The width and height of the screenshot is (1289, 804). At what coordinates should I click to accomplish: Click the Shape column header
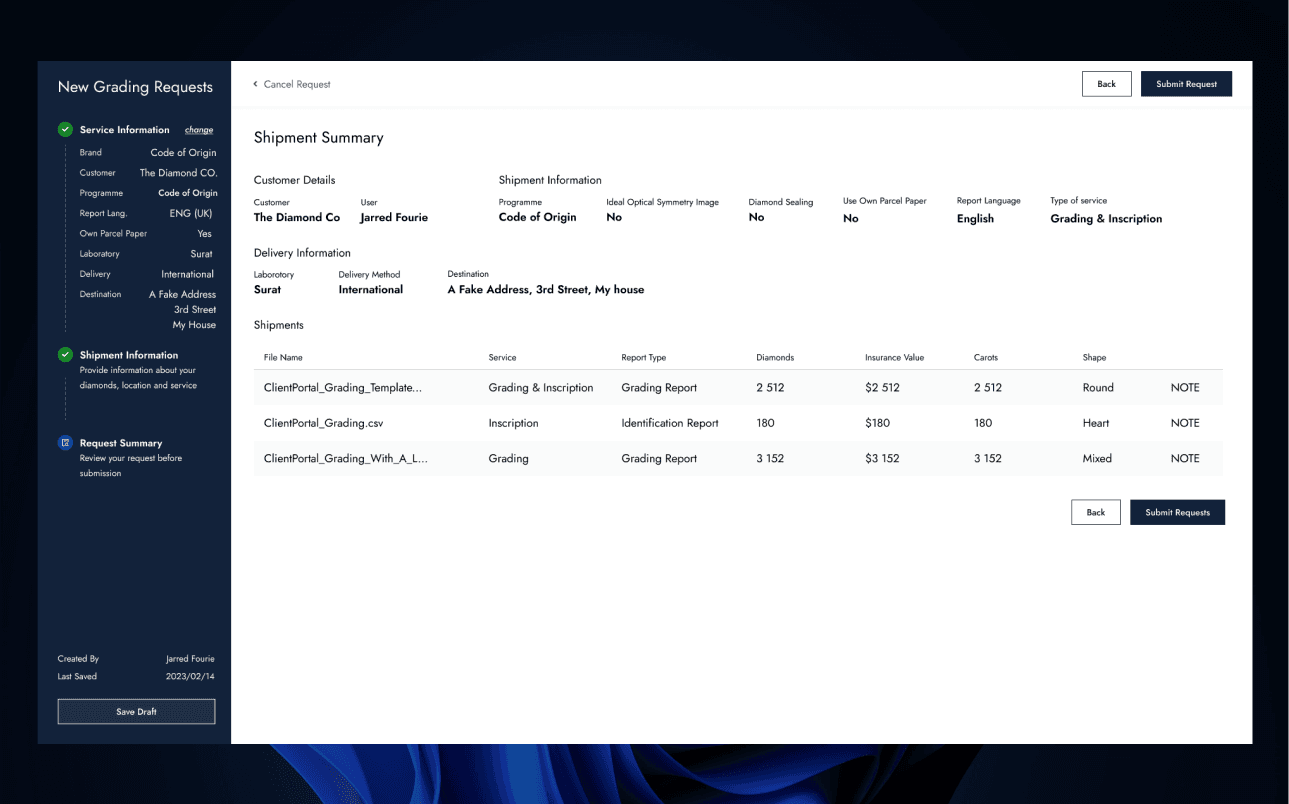pyautogui.click(x=1094, y=357)
